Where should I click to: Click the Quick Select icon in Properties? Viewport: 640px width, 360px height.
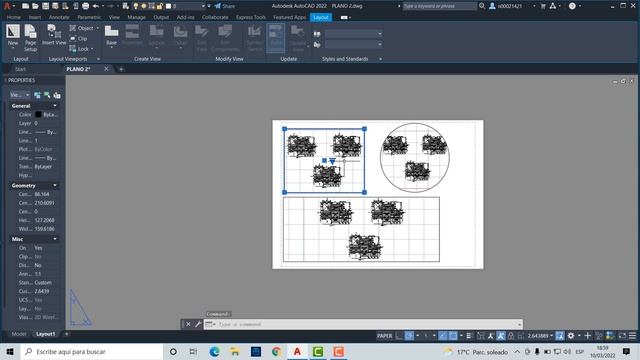[57, 95]
